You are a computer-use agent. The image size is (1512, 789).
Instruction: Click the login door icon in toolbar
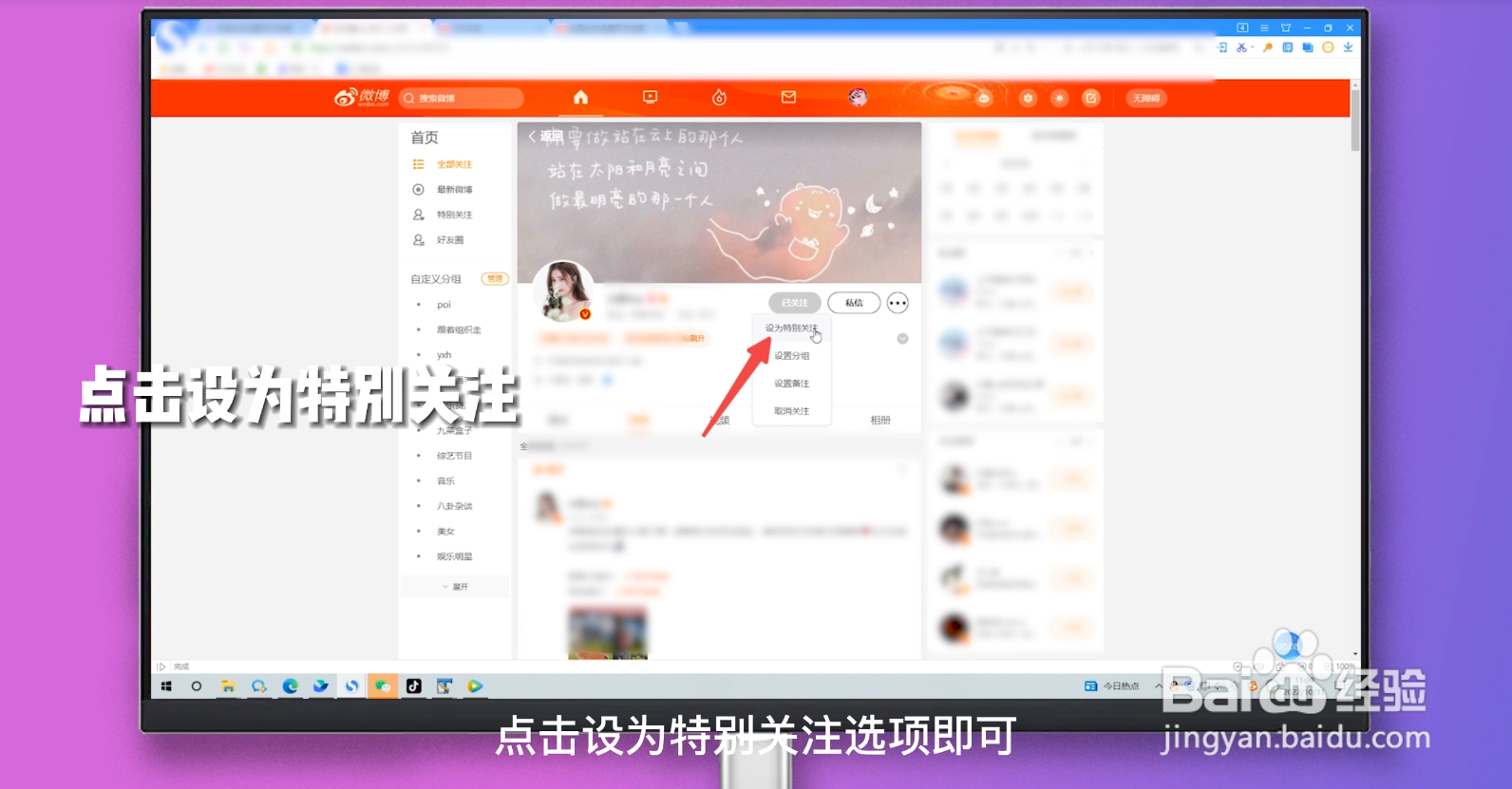(1221, 47)
